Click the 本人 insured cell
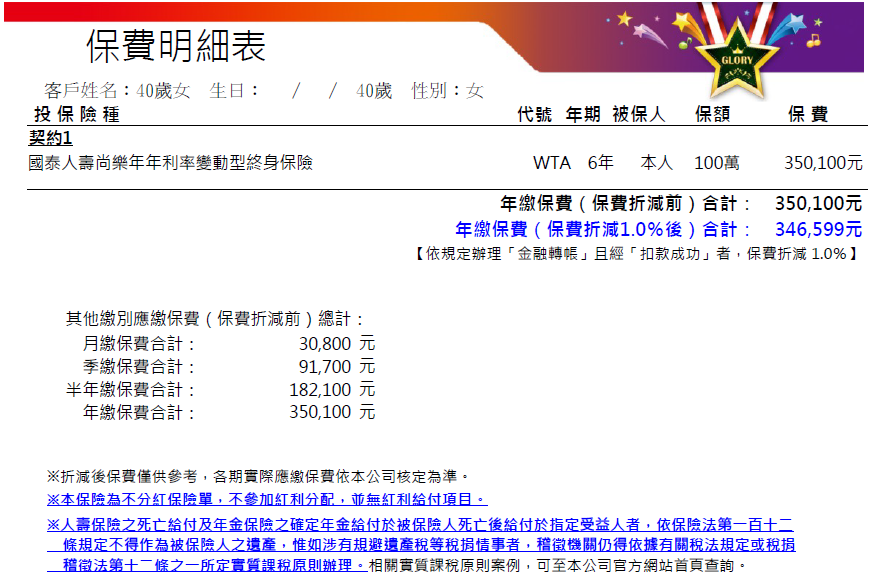 [x=656, y=163]
